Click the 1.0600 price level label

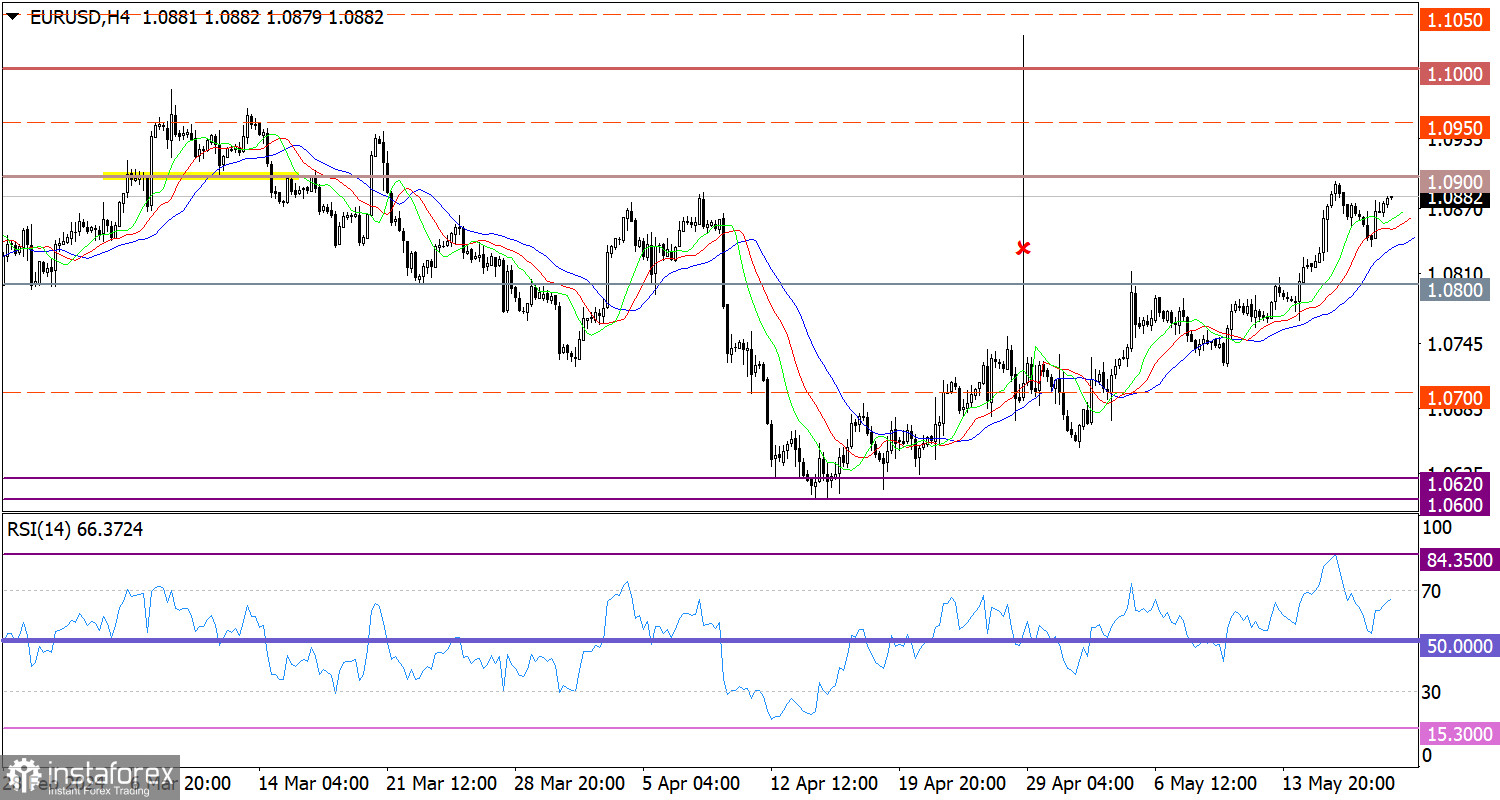click(1456, 505)
